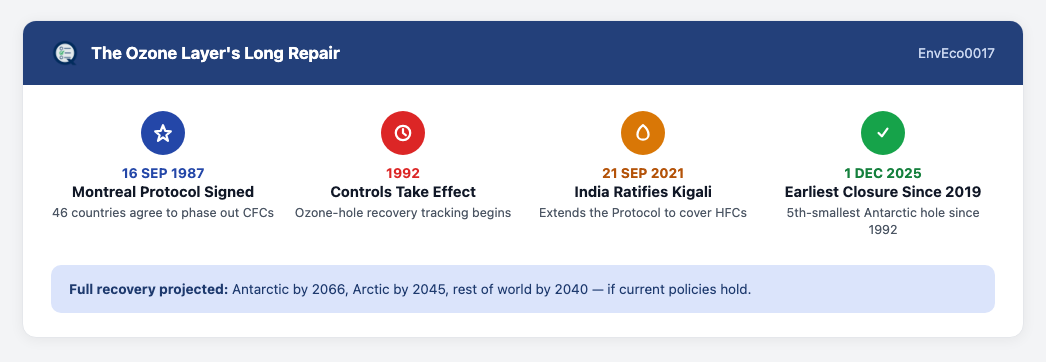Click the orange droplet icon for Kigali

(x=643, y=133)
